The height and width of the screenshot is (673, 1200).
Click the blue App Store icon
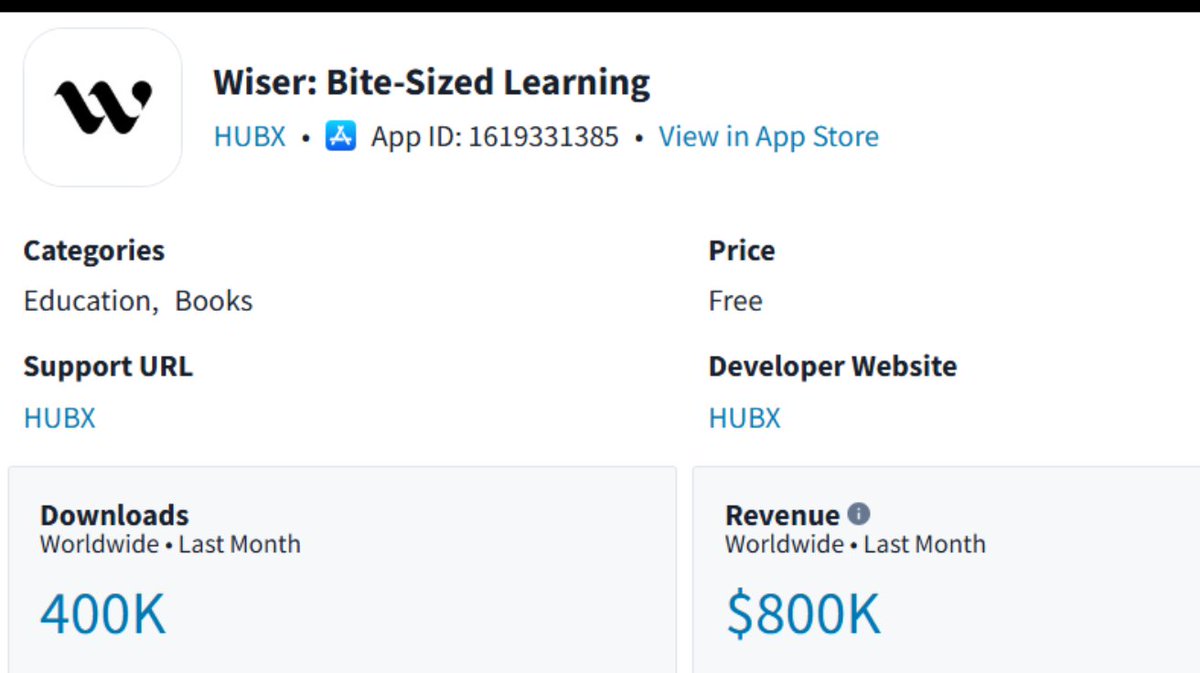341,136
